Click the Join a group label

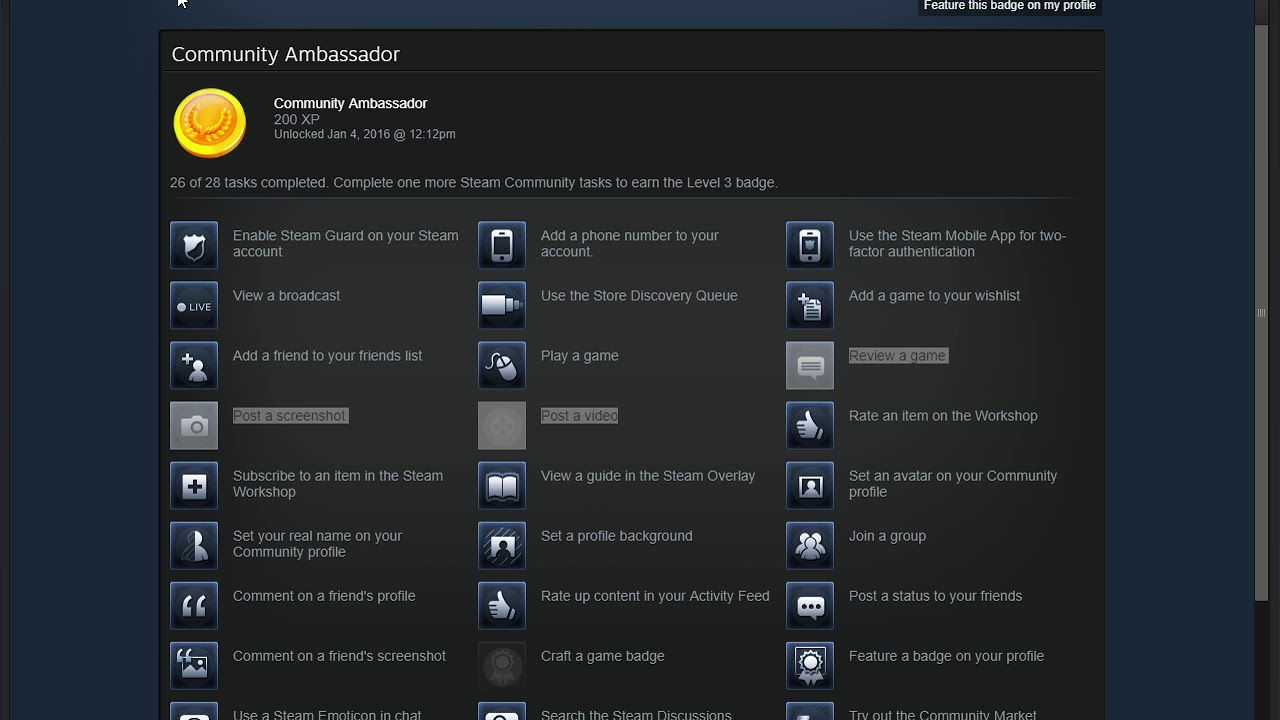[887, 536]
